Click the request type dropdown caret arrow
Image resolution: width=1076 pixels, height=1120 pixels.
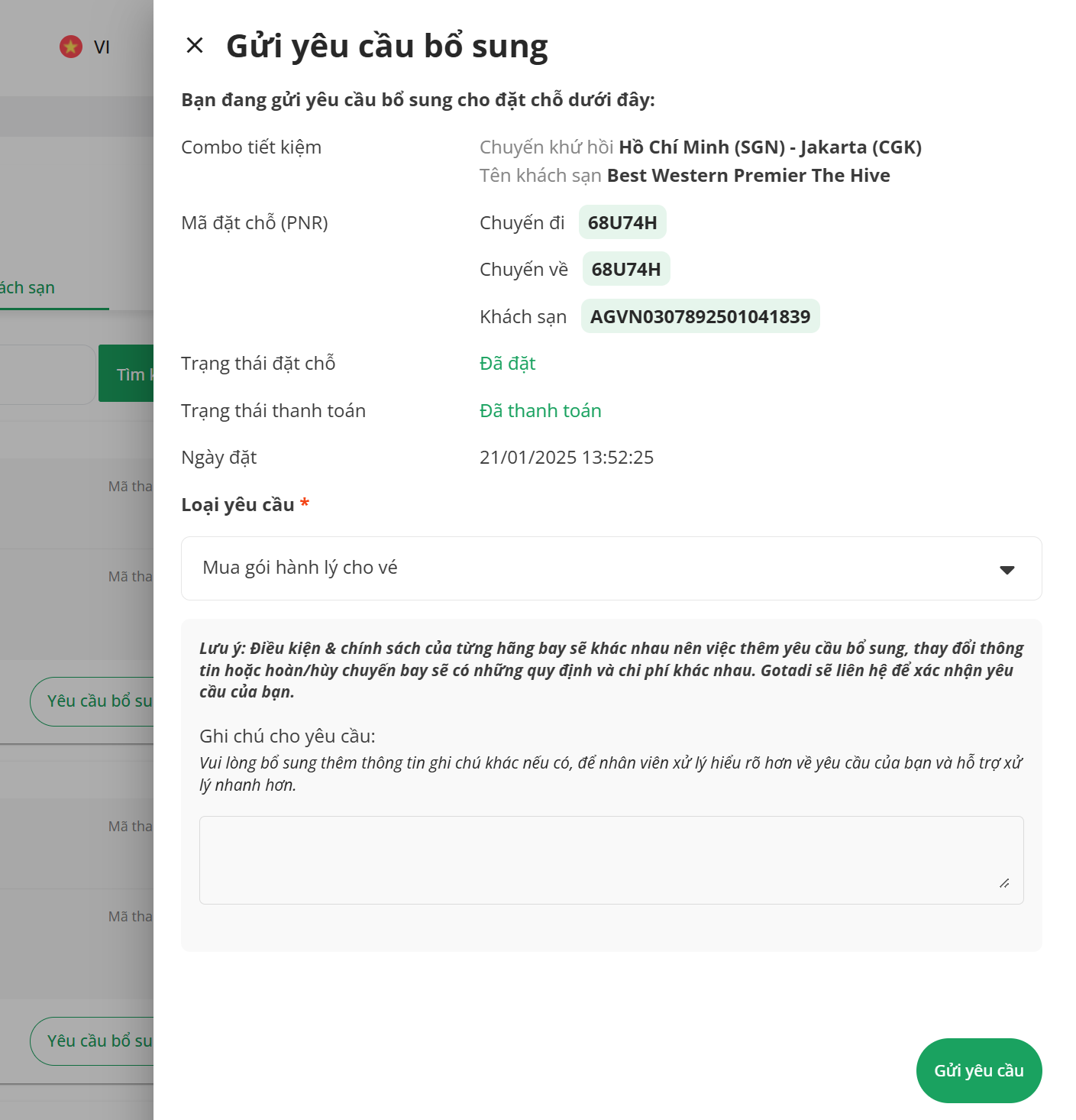(x=1007, y=569)
